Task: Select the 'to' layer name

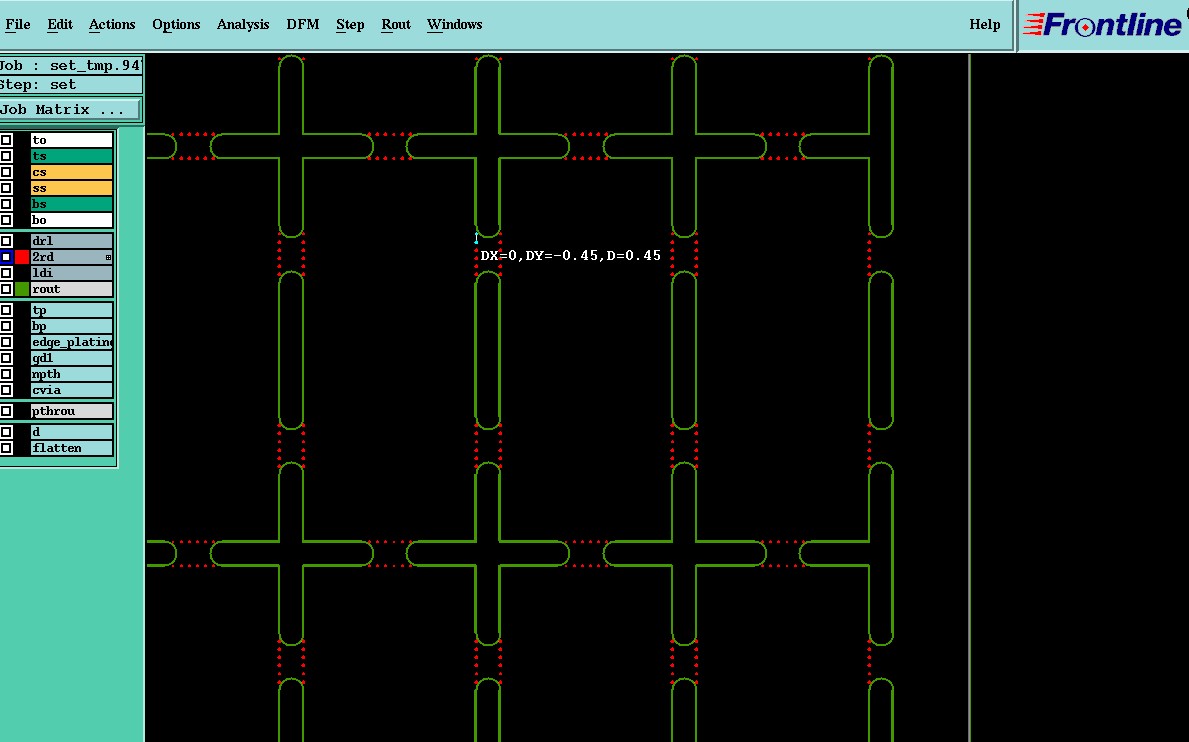Action: coord(71,139)
